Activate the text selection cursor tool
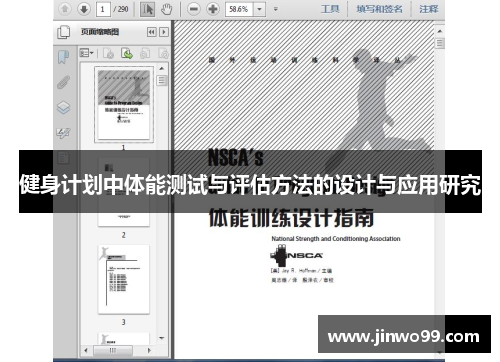The height and width of the screenshot is (362, 500). 147,9
